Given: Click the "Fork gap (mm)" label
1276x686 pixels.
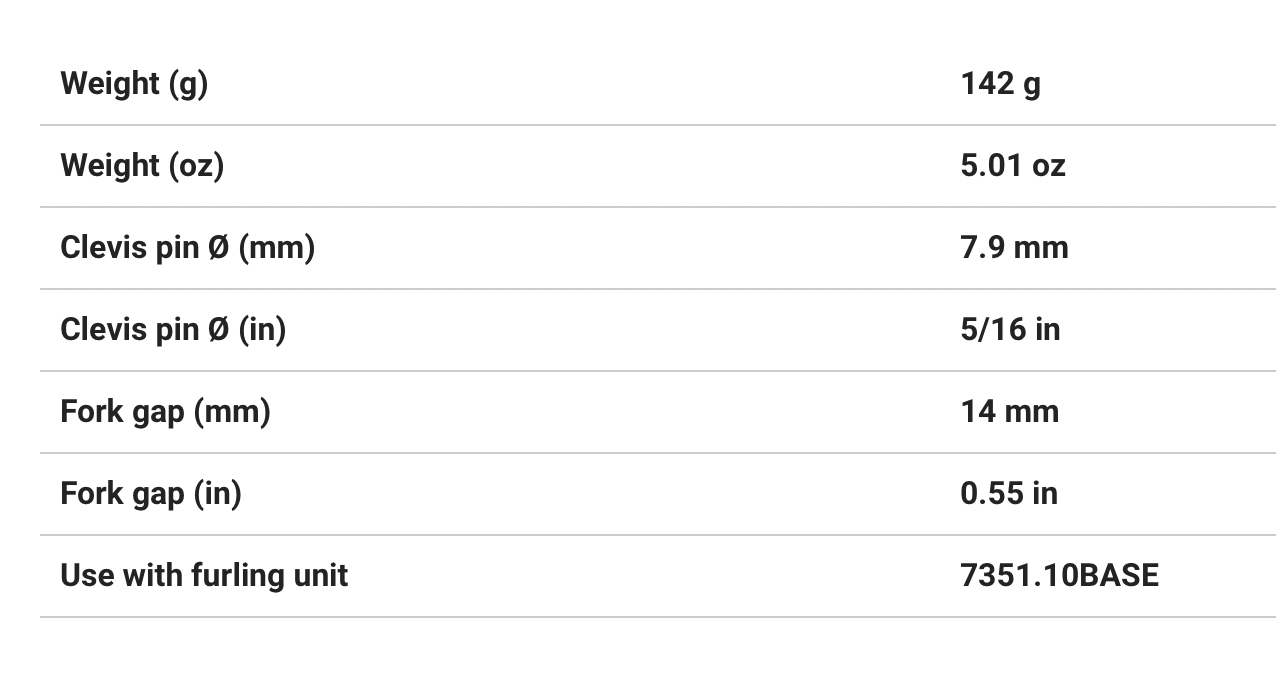Looking at the screenshot, I should (165, 411).
